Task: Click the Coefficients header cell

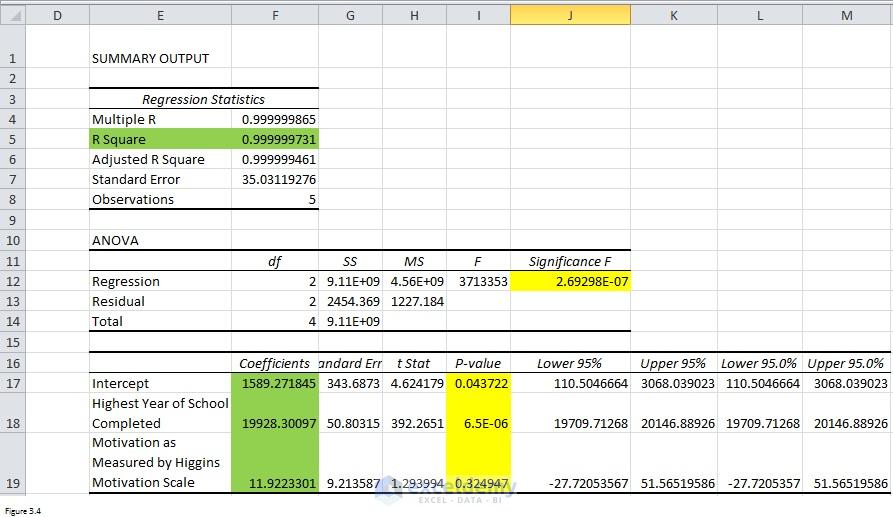Action: [275, 363]
